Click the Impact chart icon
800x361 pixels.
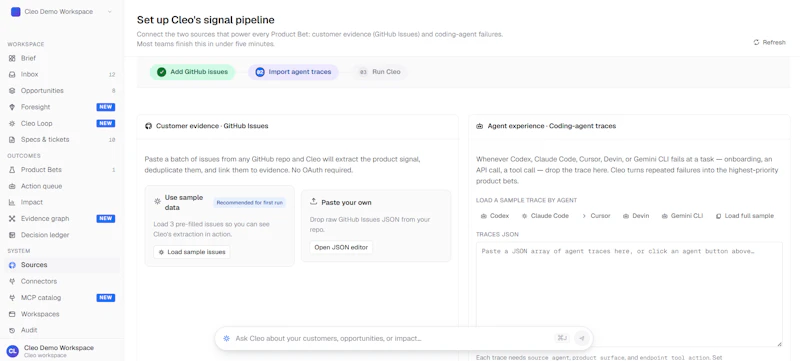click(x=12, y=202)
